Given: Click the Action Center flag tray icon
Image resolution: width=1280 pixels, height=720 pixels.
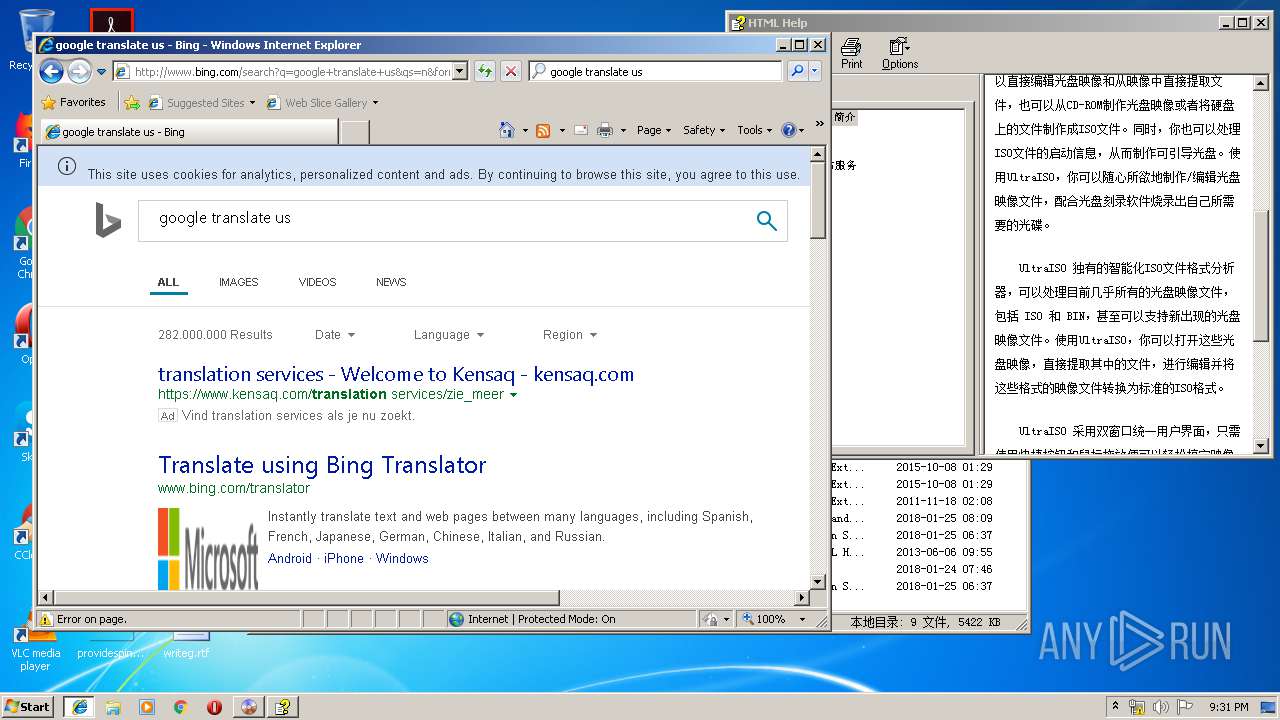Looking at the screenshot, I should coord(1185,706).
